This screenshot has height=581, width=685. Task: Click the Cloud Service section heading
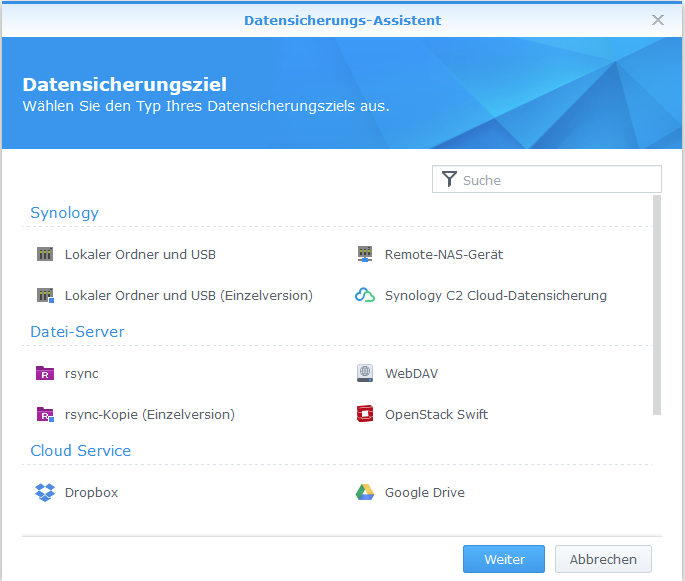click(81, 451)
